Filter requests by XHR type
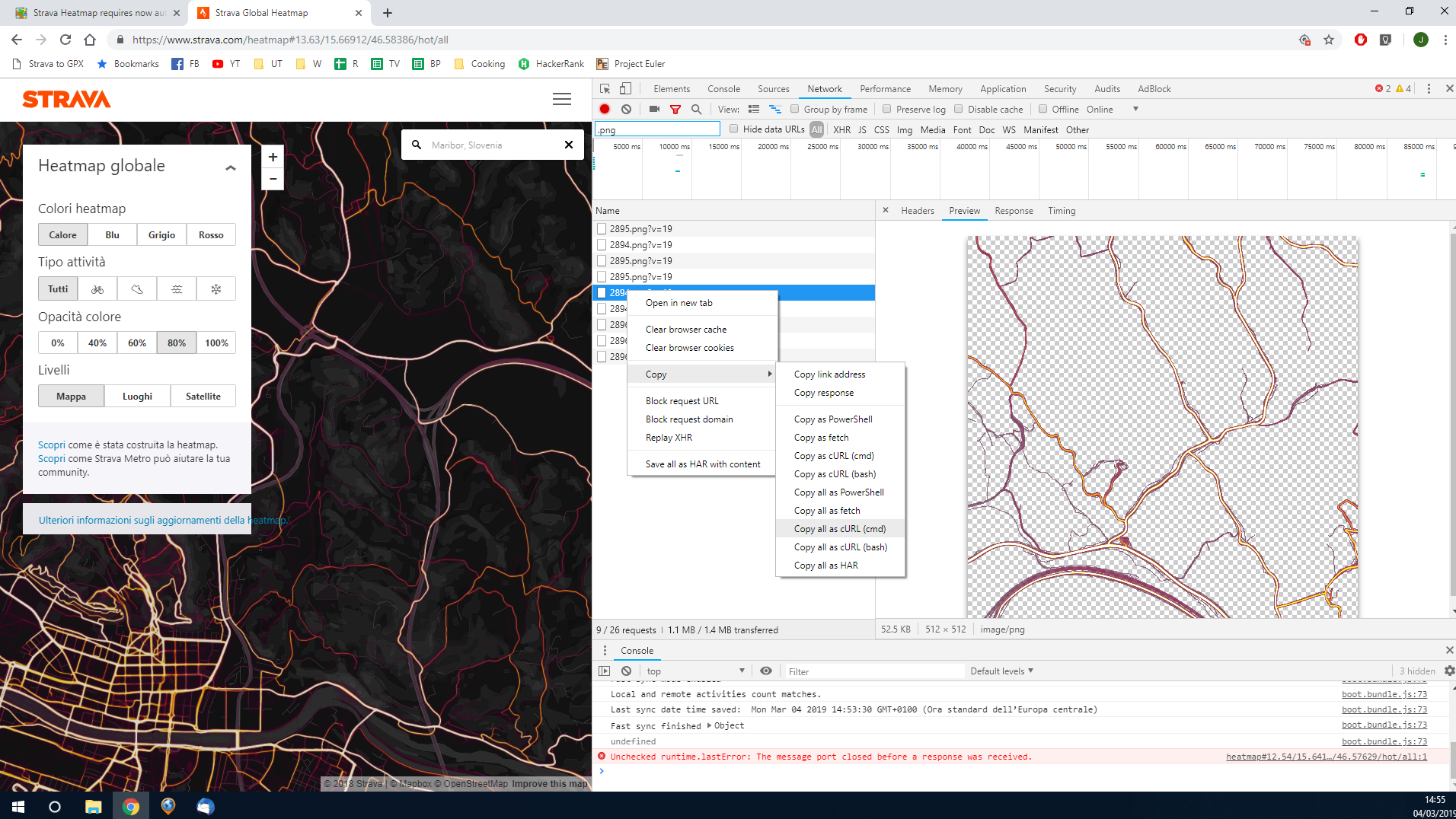 pyautogui.click(x=841, y=130)
